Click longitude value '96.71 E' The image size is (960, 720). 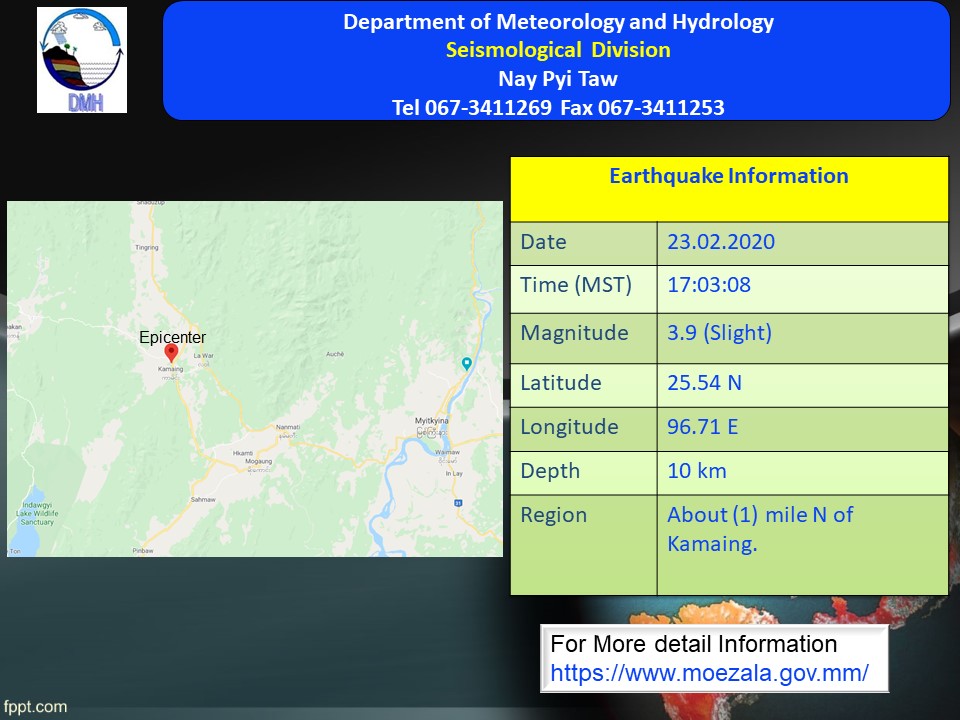coord(702,427)
